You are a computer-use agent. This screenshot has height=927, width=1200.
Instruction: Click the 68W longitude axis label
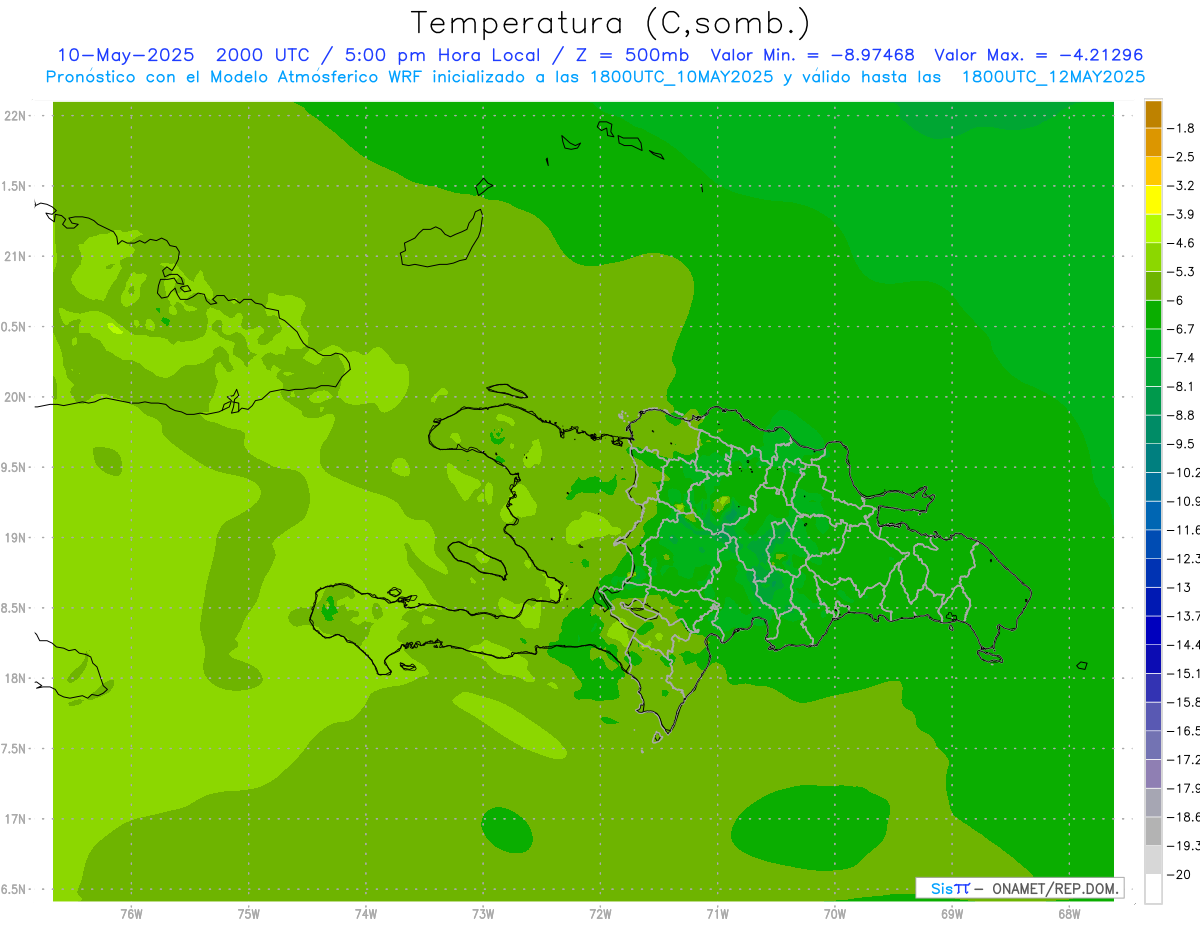(1069, 913)
